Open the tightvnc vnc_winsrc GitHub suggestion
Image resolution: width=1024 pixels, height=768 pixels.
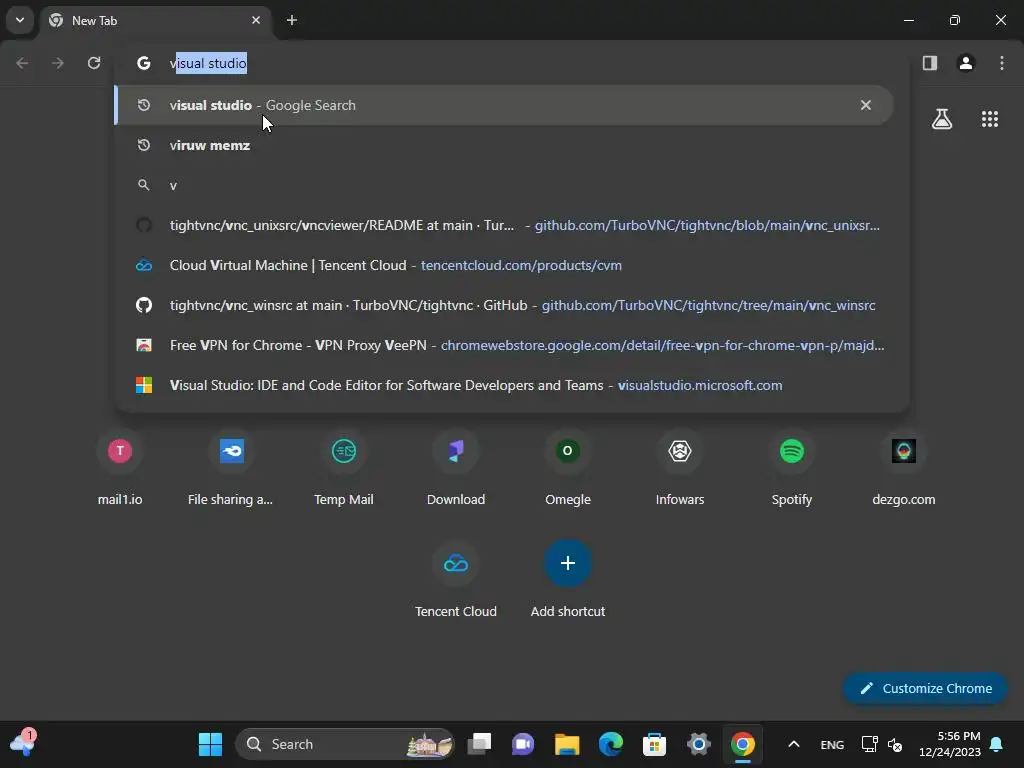pos(504,305)
